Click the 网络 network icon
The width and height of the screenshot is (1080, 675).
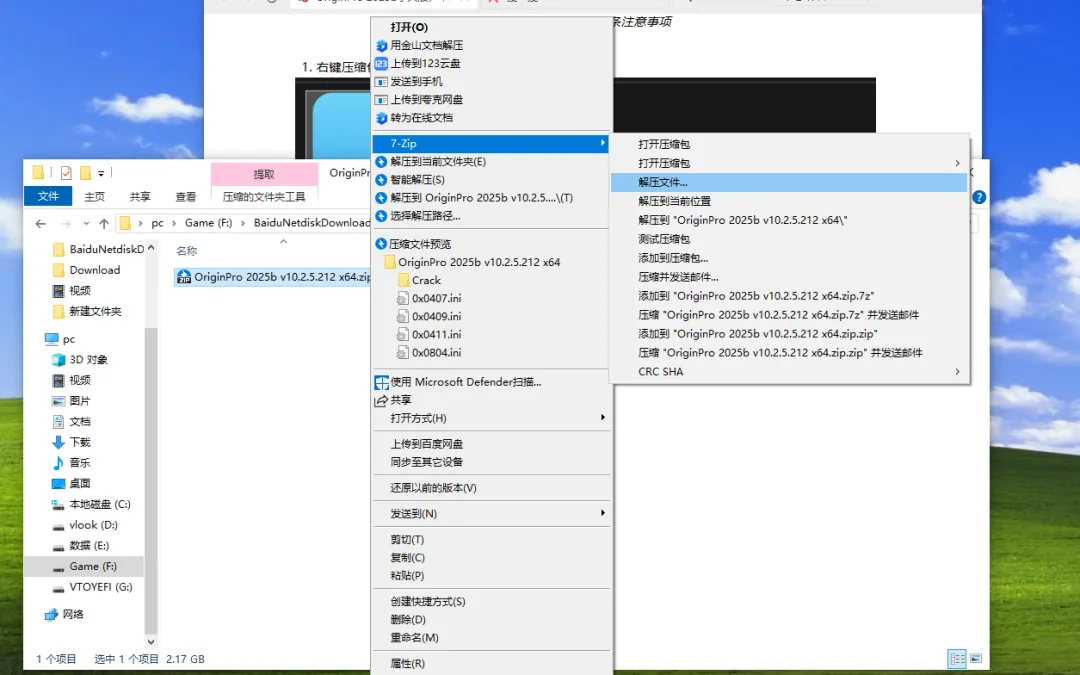52,614
